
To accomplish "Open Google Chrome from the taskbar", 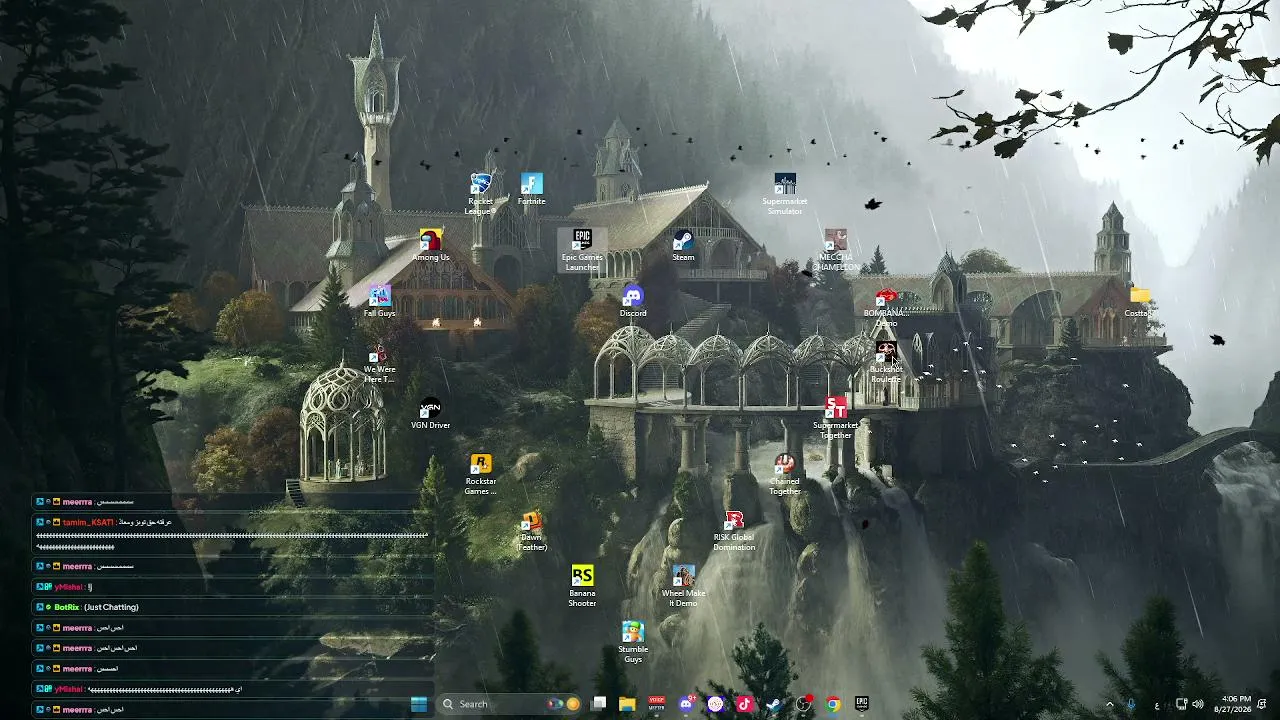I will [832, 704].
